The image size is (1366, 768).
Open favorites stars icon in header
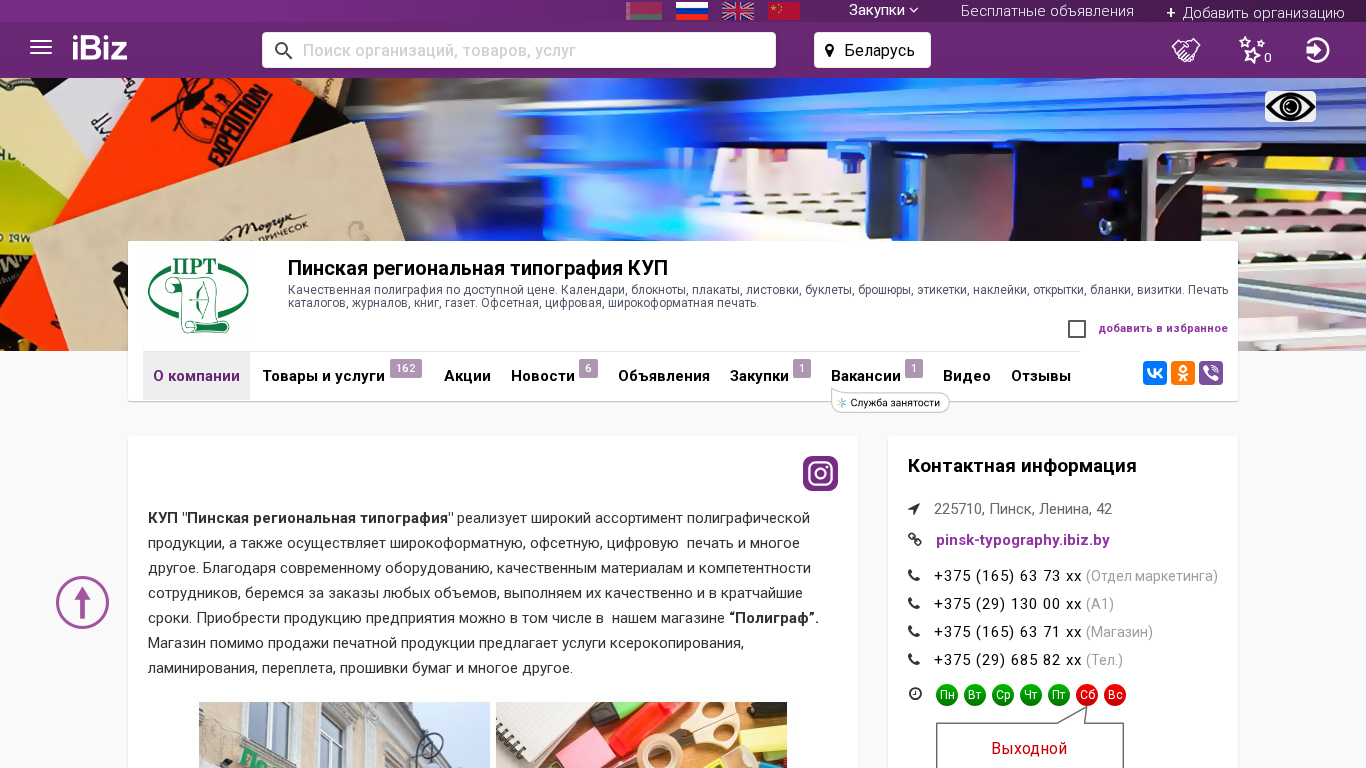[x=1254, y=50]
